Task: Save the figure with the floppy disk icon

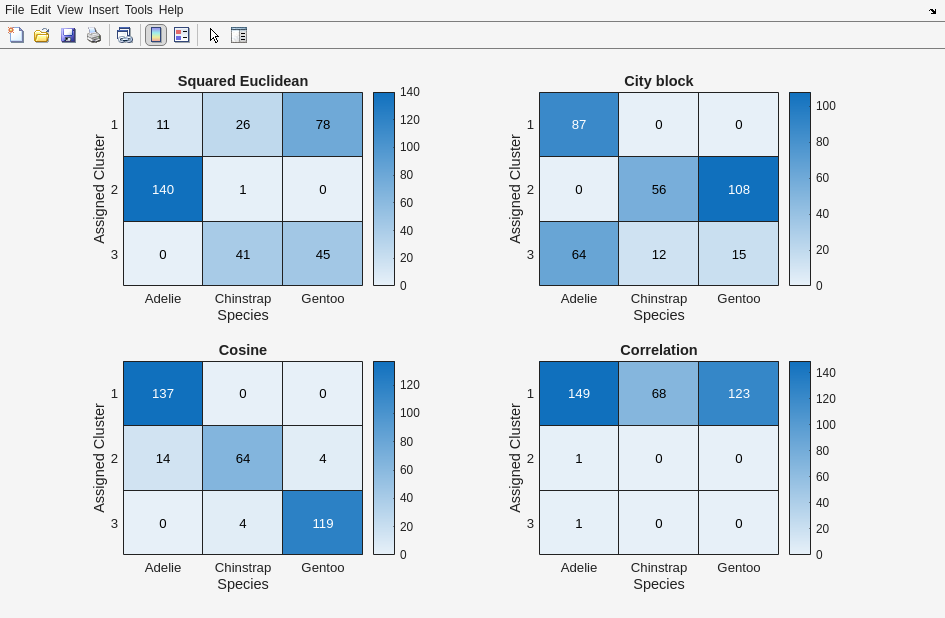Action: point(68,35)
